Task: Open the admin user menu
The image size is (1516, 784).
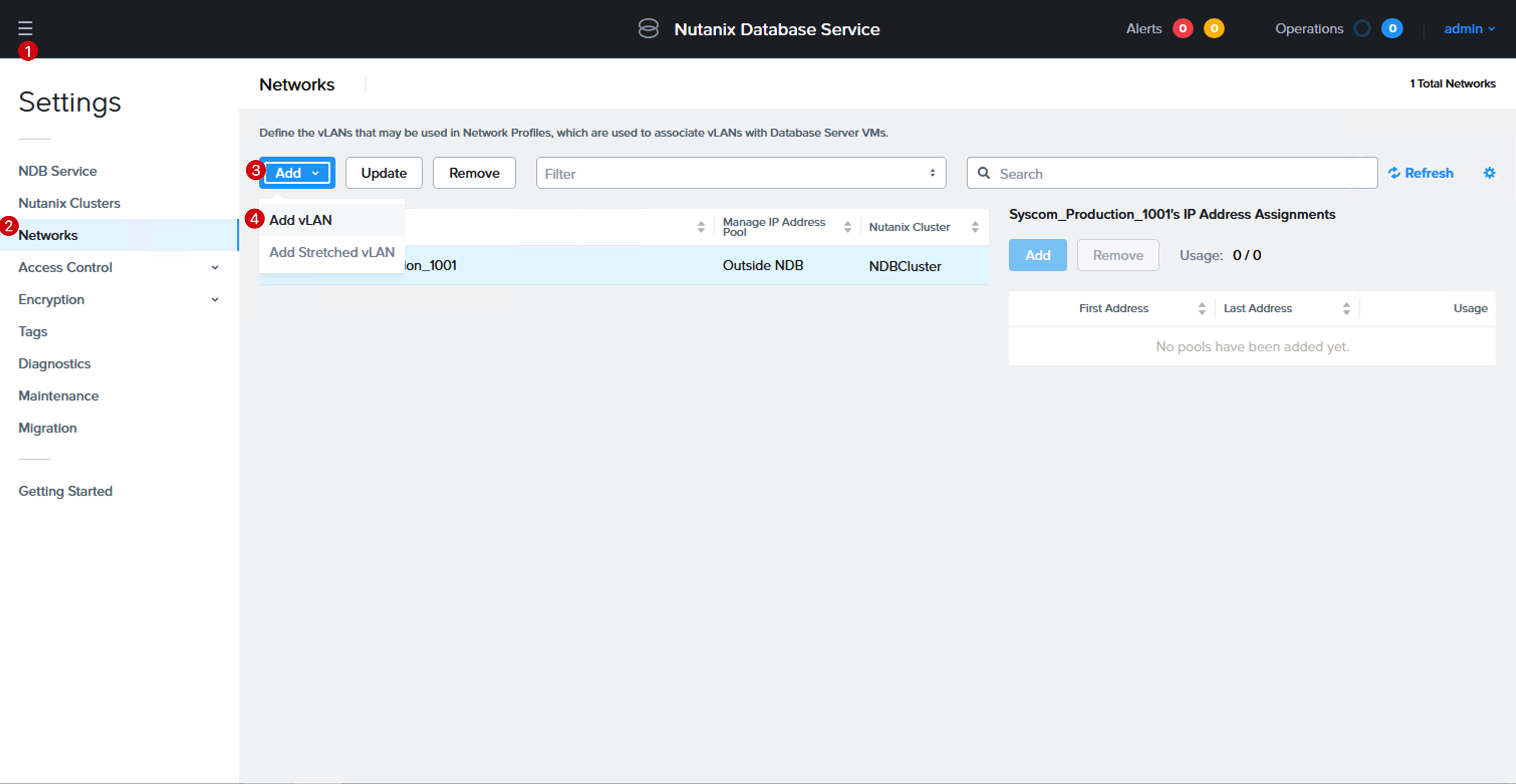Action: (1469, 28)
